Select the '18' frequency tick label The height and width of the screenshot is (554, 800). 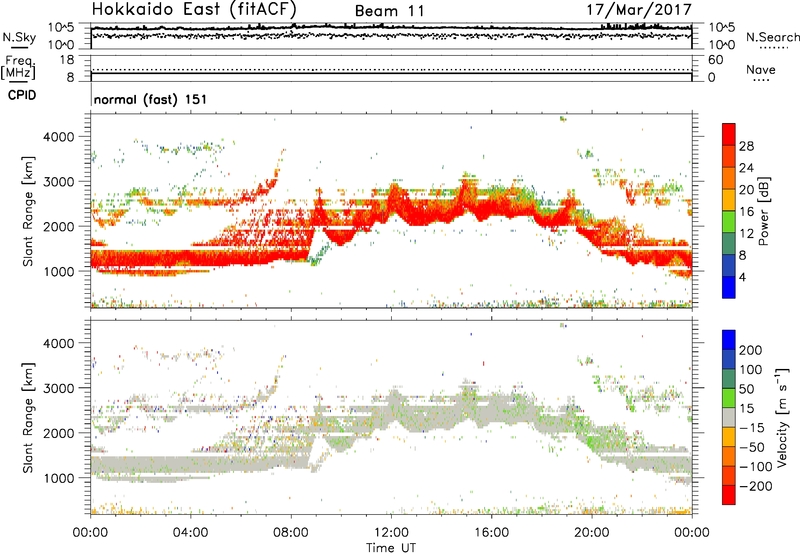tap(67, 60)
